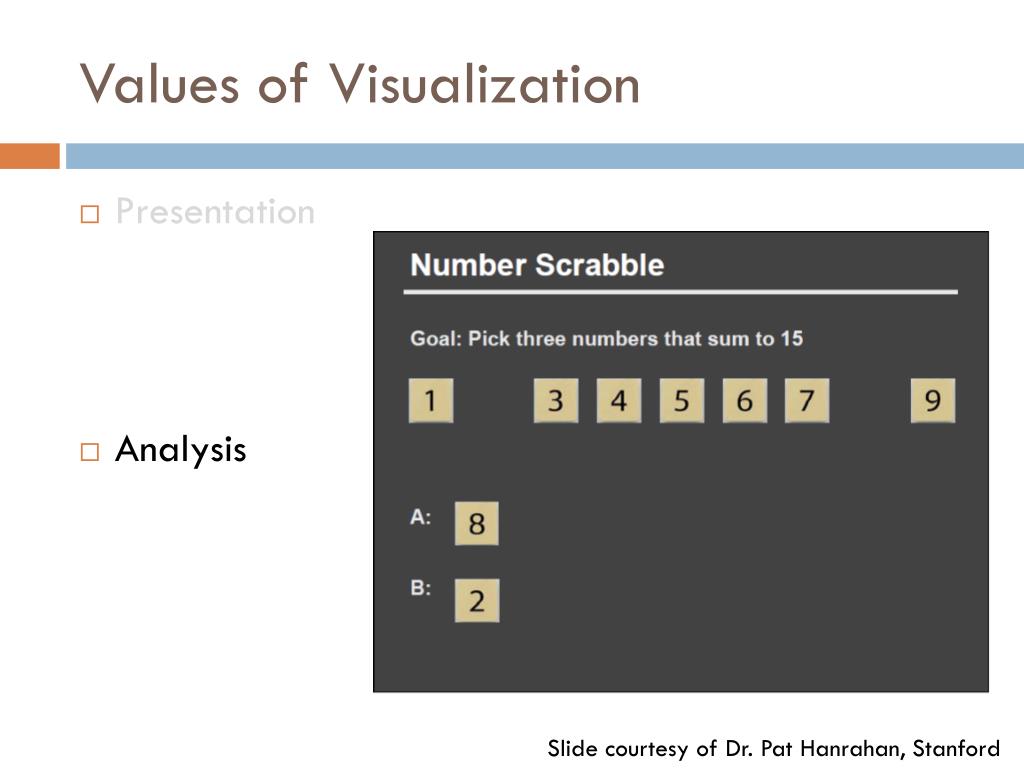Choose the number 5 tile
This screenshot has width=1024, height=768.
(x=682, y=400)
